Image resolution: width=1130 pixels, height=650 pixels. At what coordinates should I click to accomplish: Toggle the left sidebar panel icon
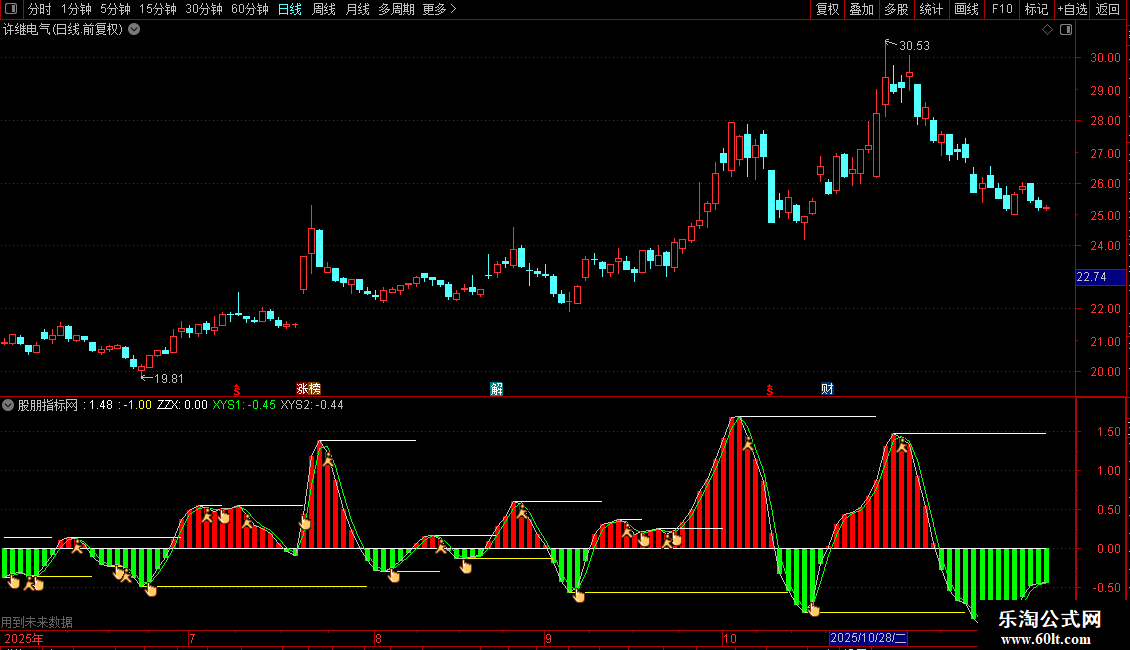(11, 9)
